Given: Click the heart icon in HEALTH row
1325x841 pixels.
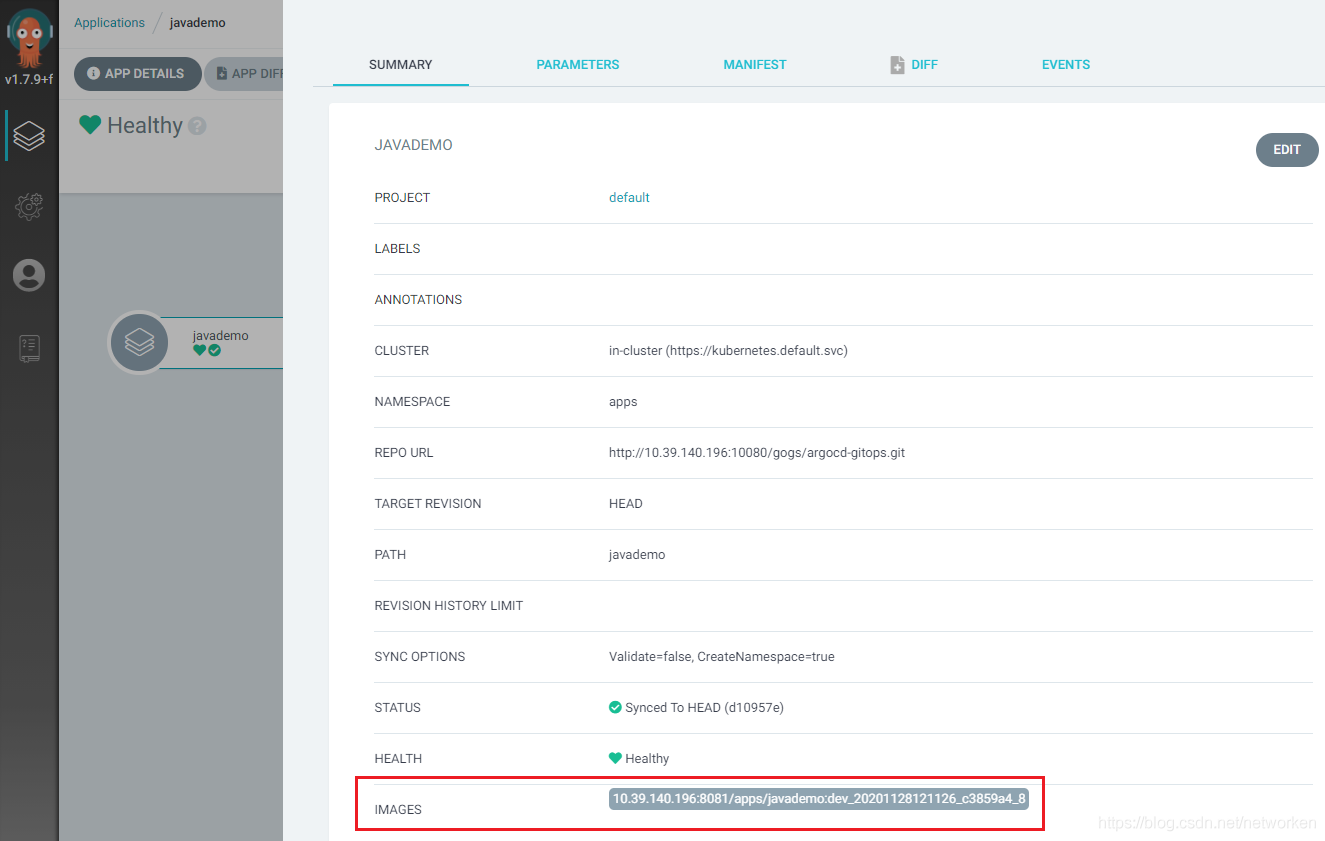Looking at the screenshot, I should (x=615, y=758).
